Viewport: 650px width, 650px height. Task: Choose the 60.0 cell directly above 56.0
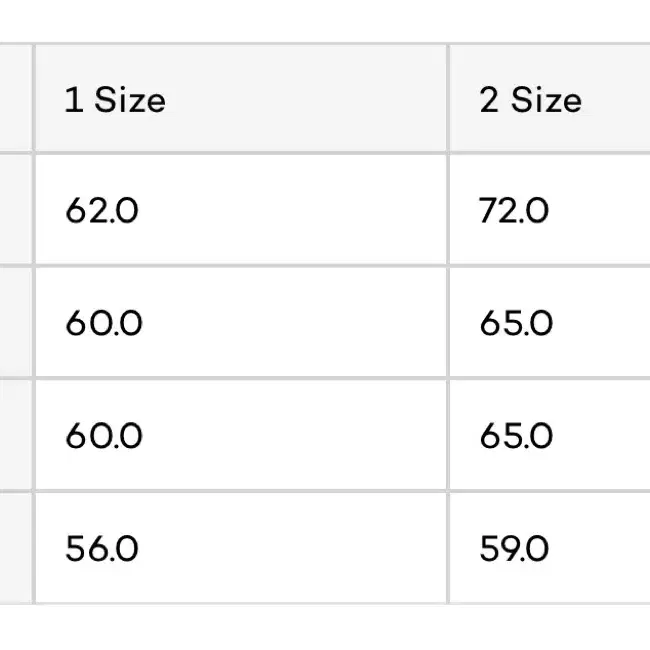click(x=241, y=435)
